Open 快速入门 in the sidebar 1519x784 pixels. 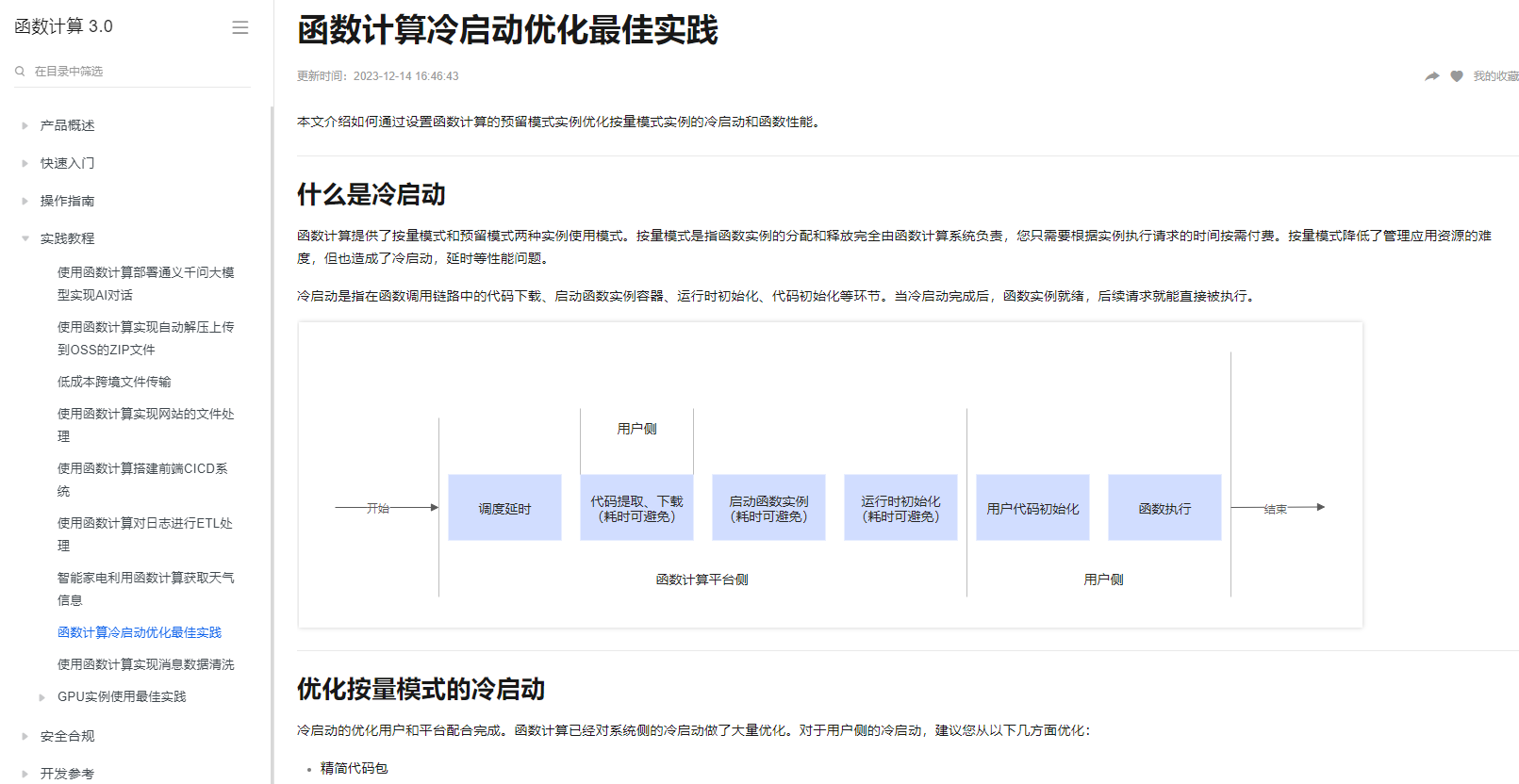(x=67, y=163)
